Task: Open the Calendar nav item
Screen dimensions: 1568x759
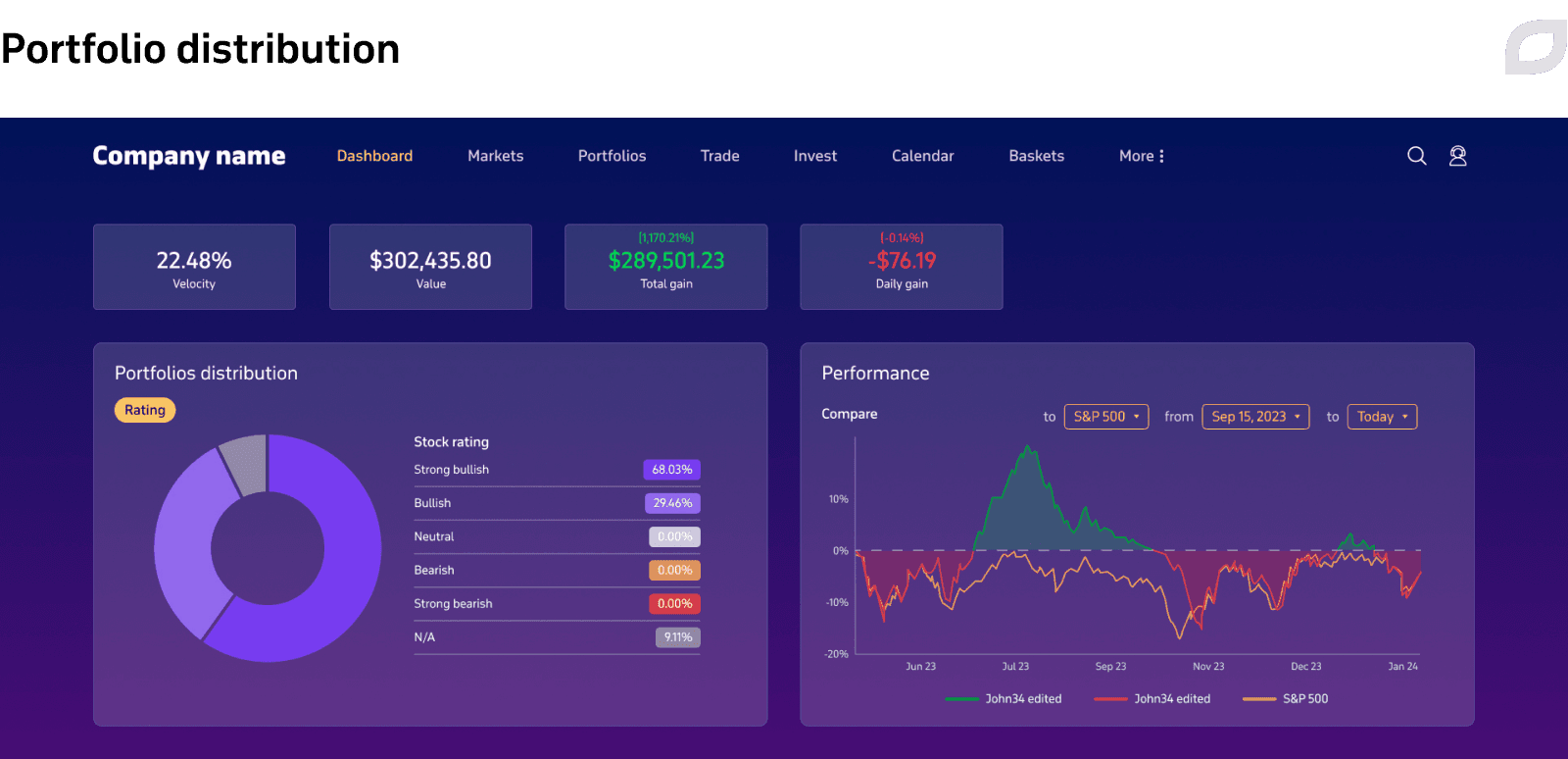Action: (922, 156)
